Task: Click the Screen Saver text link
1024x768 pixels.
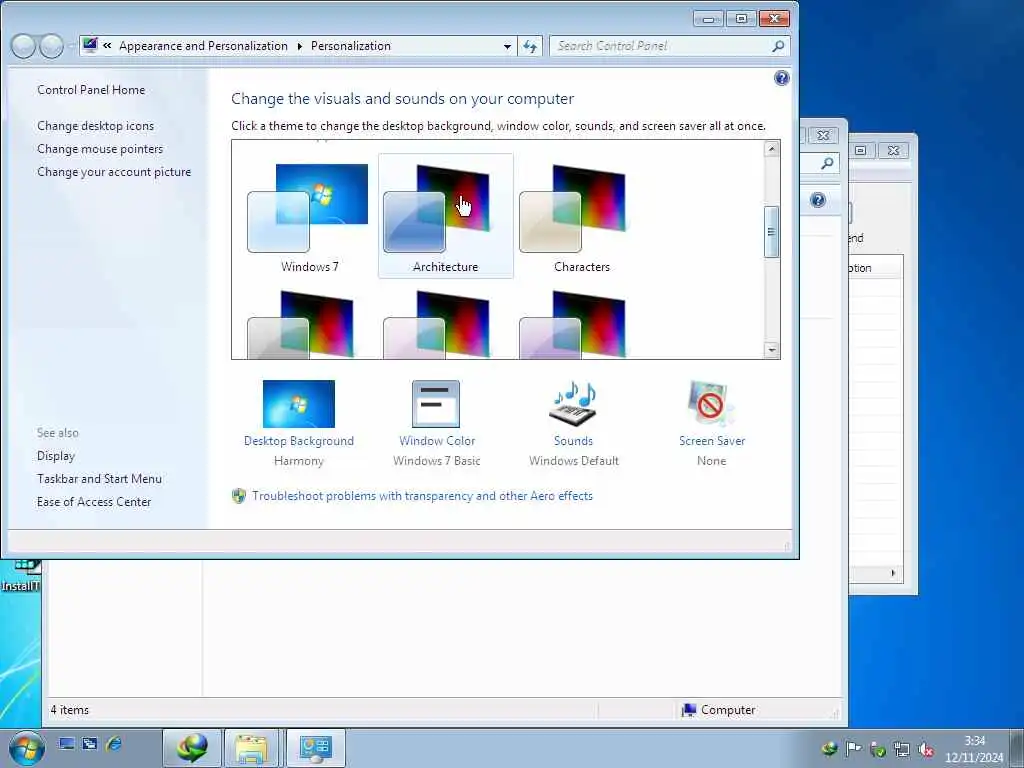Action: click(712, 441)
